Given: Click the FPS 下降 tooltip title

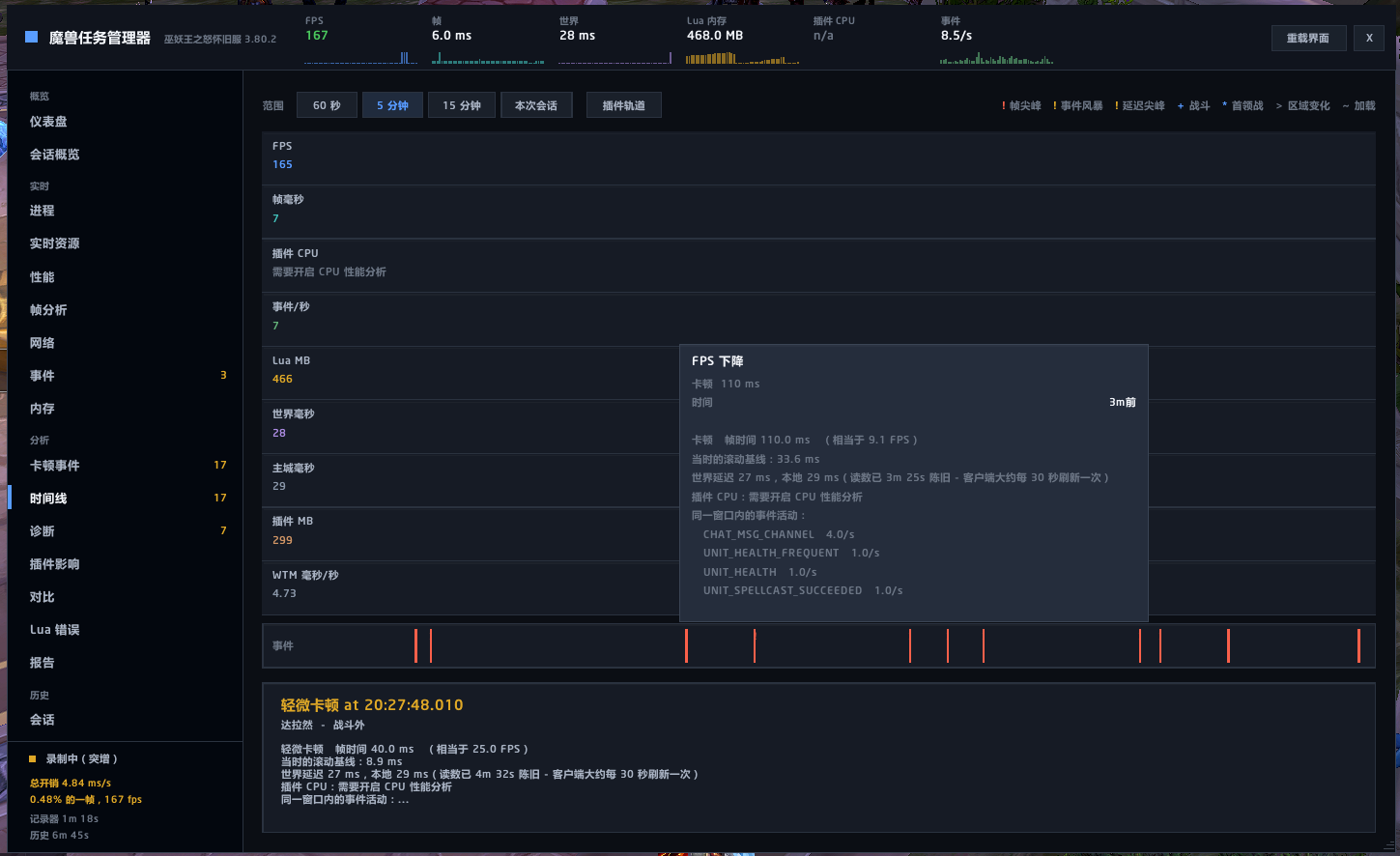Looking at the screenshot, I should 718,361.
